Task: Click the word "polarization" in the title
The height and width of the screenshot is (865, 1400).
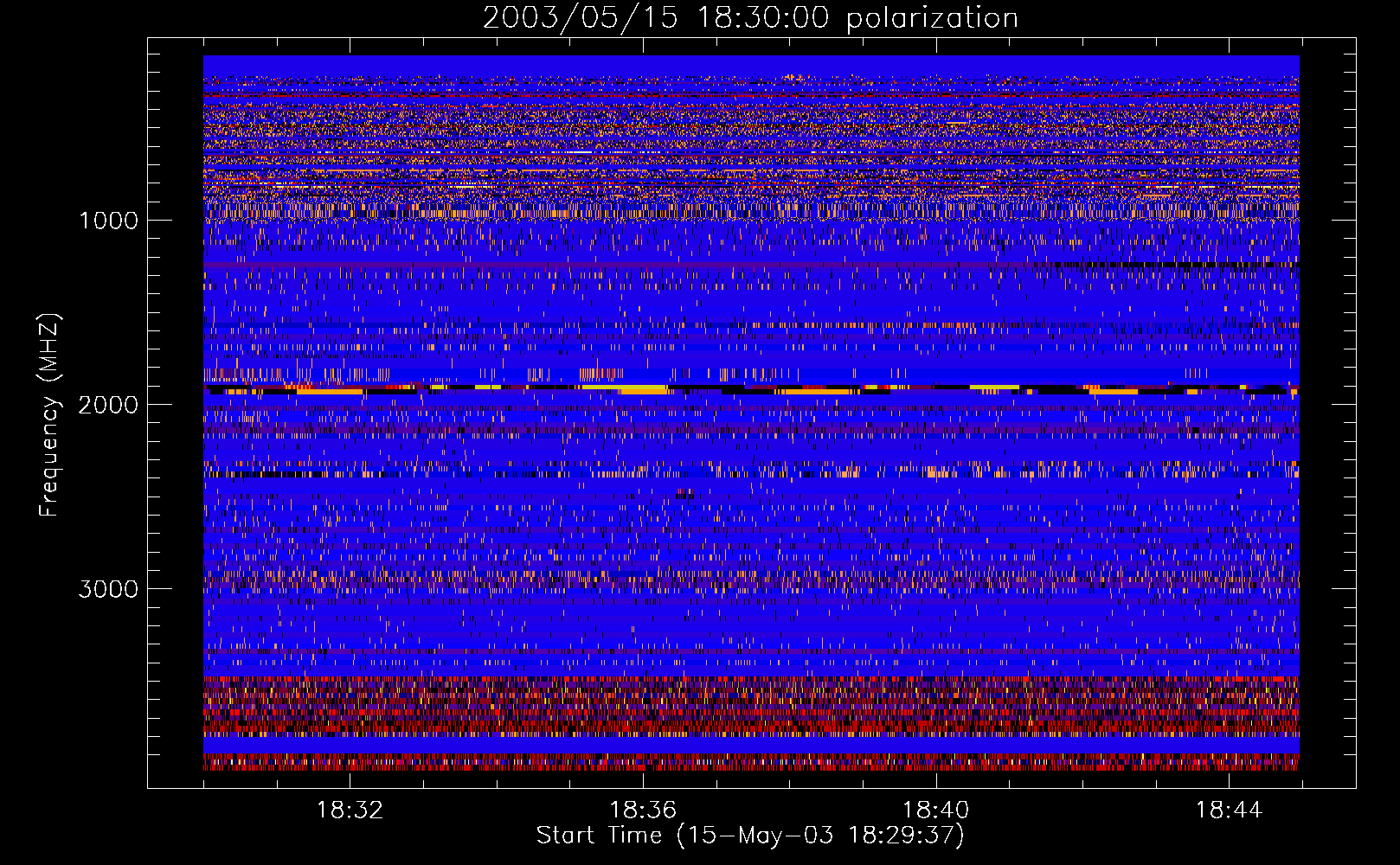Action: [932, 17]
